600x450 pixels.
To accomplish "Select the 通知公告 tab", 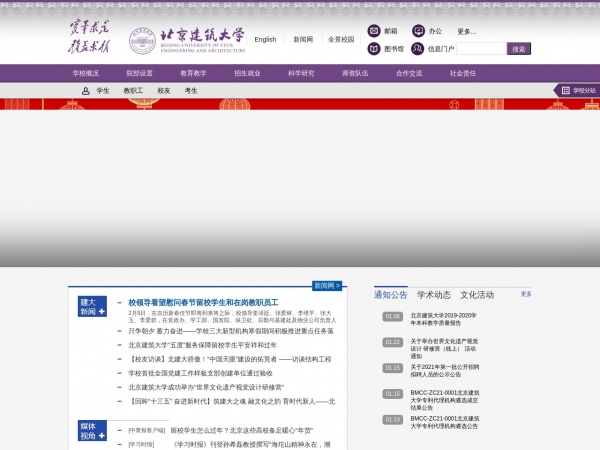I will tap(391, 295).
